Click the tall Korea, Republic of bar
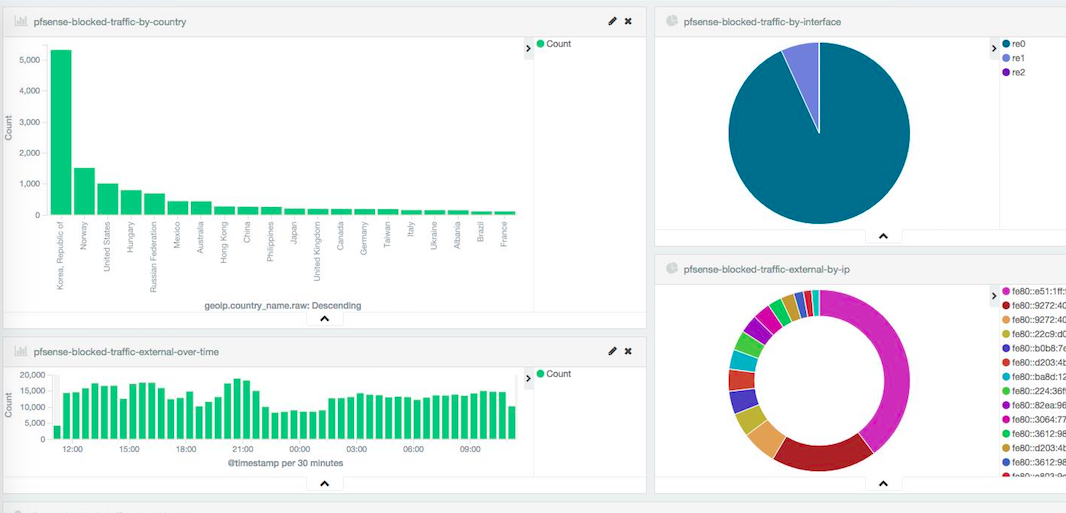1066x513 pixels. 61,132
